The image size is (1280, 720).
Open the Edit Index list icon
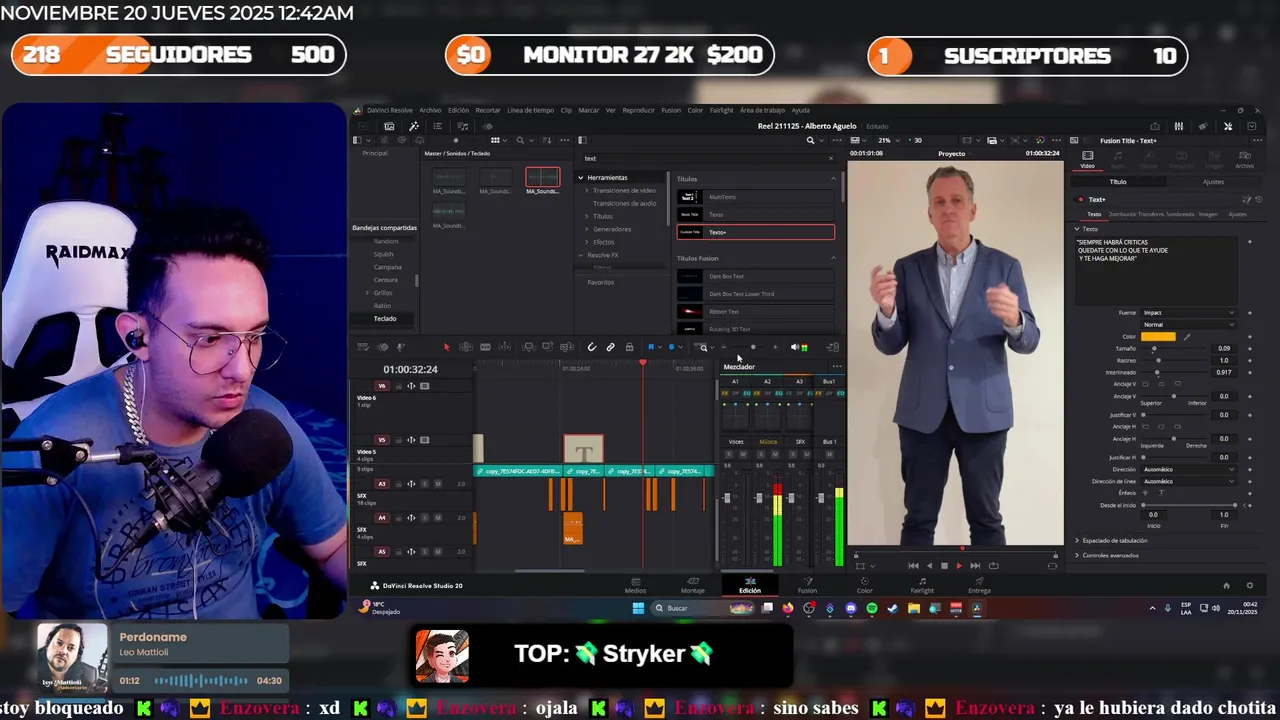click(438, 126)
